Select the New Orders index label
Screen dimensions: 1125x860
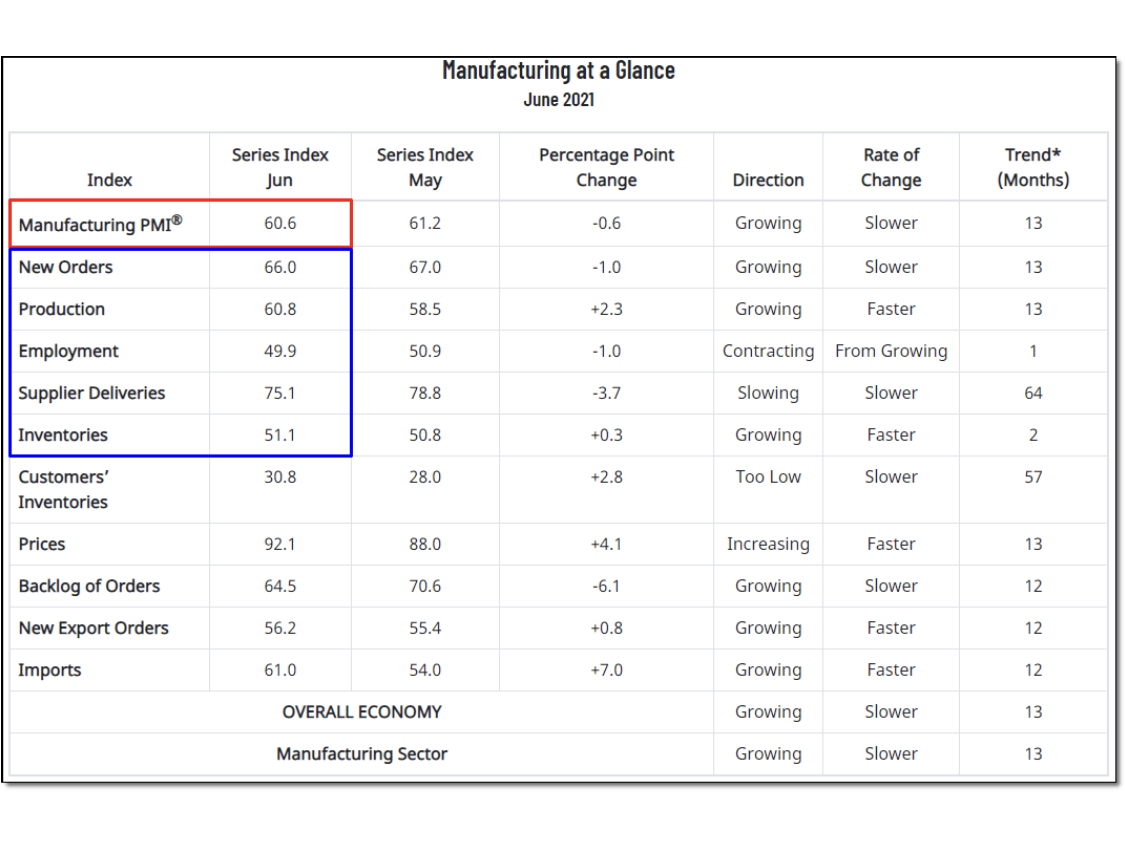click(x=65, y=267)
